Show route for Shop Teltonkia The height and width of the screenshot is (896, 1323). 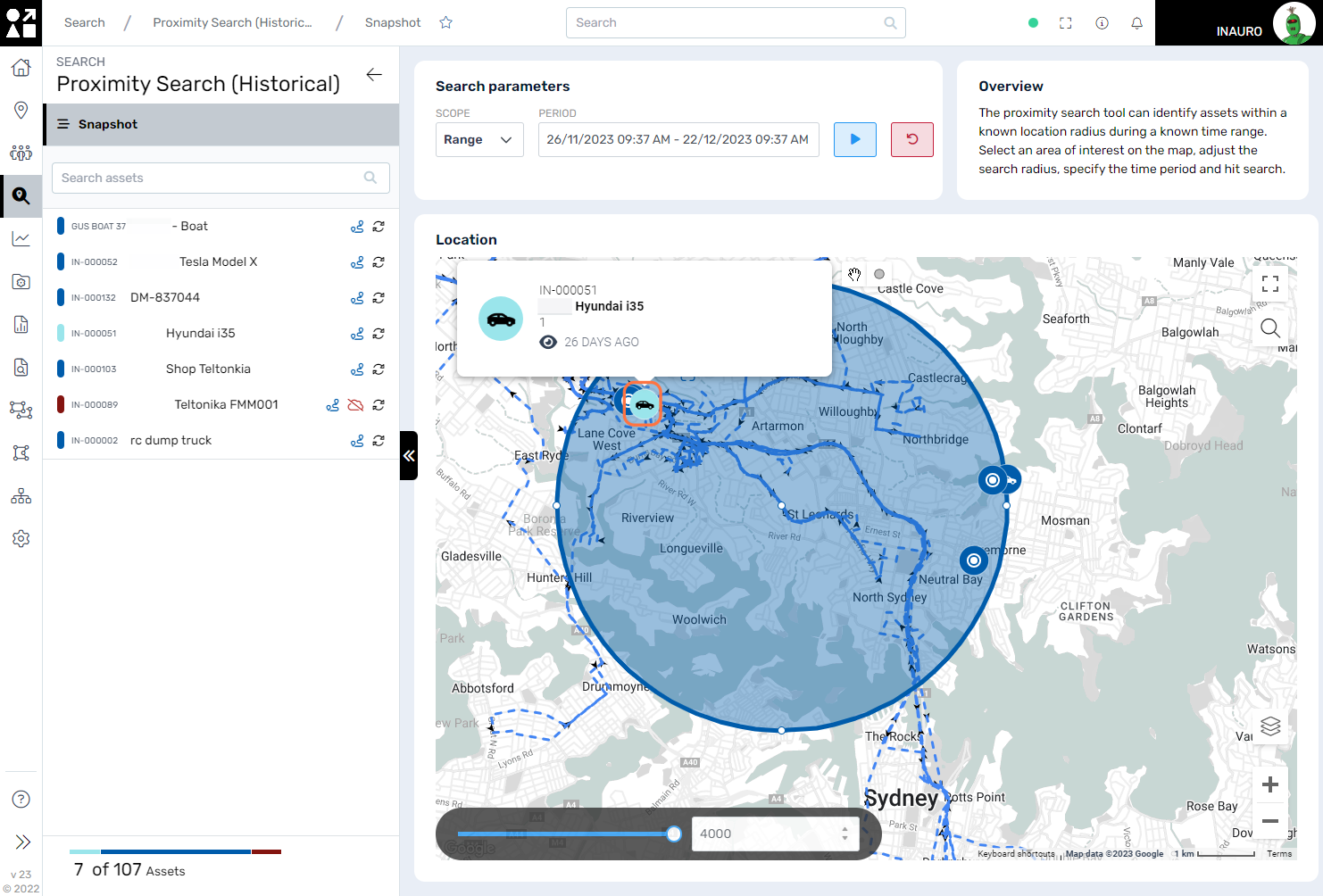357,369
